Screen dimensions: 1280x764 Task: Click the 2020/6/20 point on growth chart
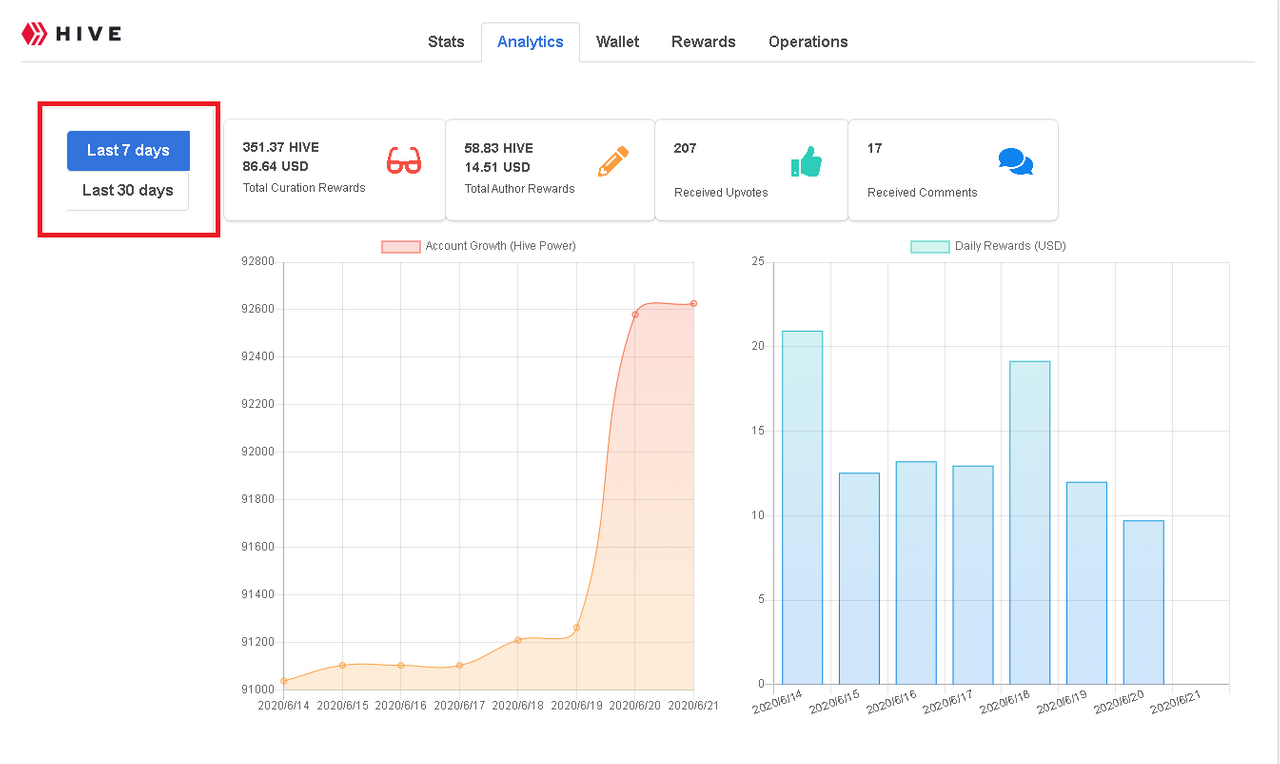635,315
